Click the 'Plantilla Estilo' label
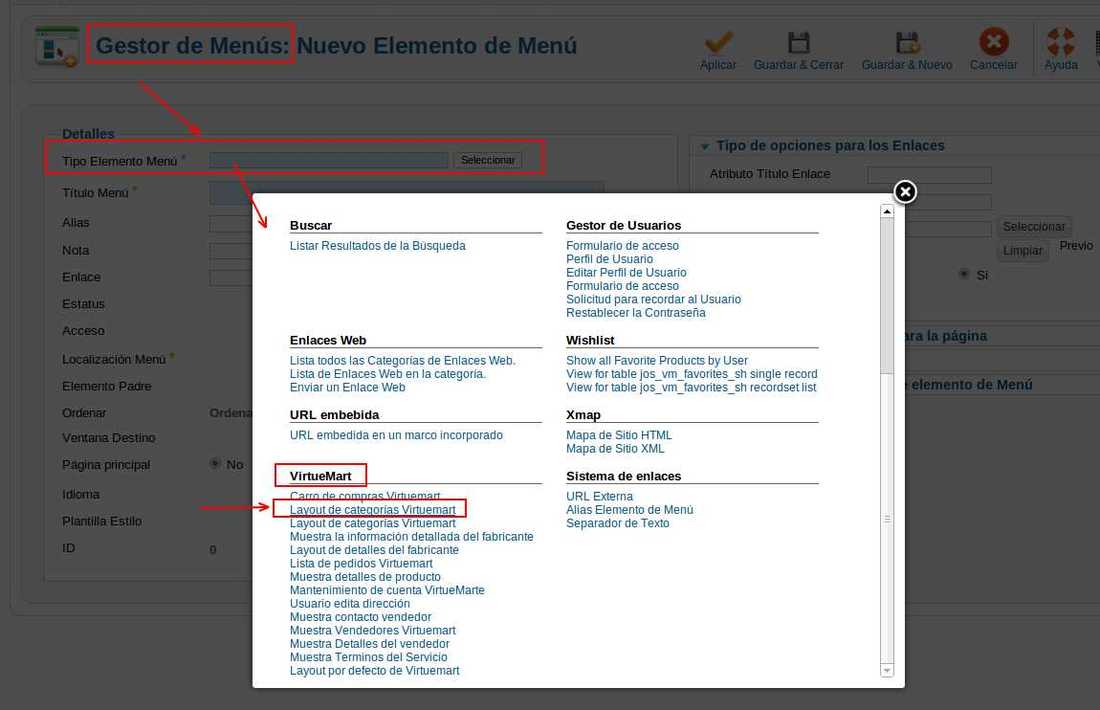 point(102,521)
